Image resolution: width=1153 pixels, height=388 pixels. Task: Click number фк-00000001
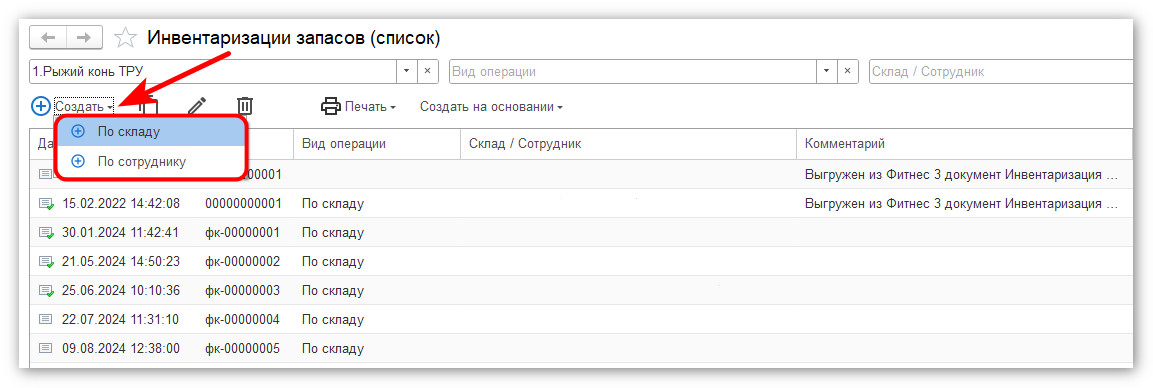click(243, 233)
